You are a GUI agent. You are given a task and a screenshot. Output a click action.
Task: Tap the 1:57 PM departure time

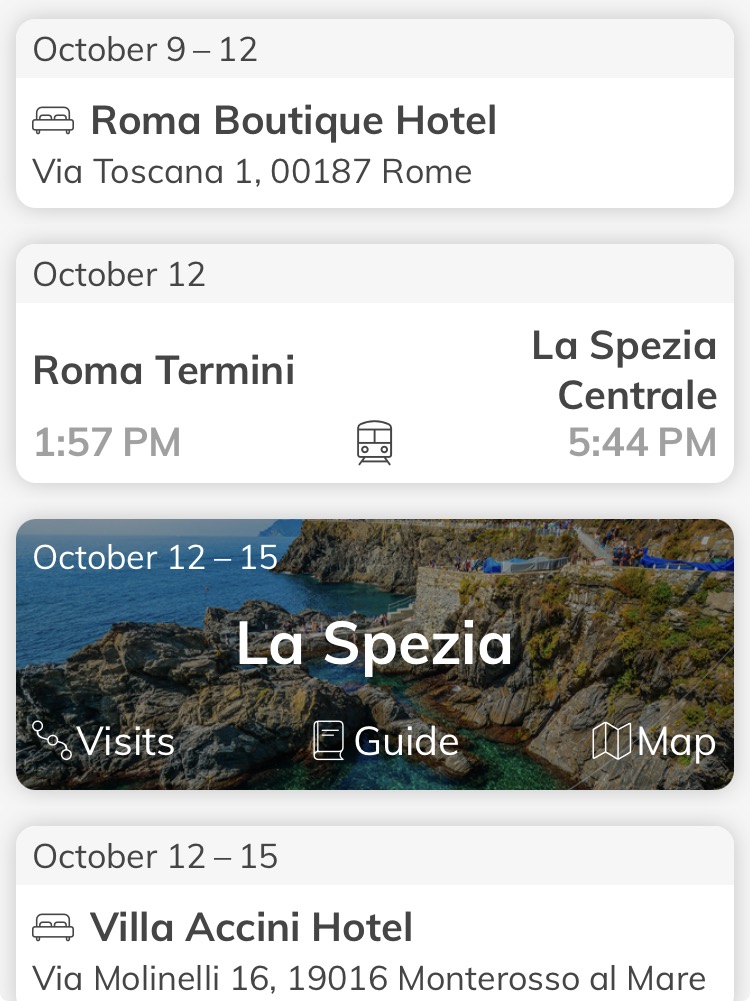pos(107,442)
